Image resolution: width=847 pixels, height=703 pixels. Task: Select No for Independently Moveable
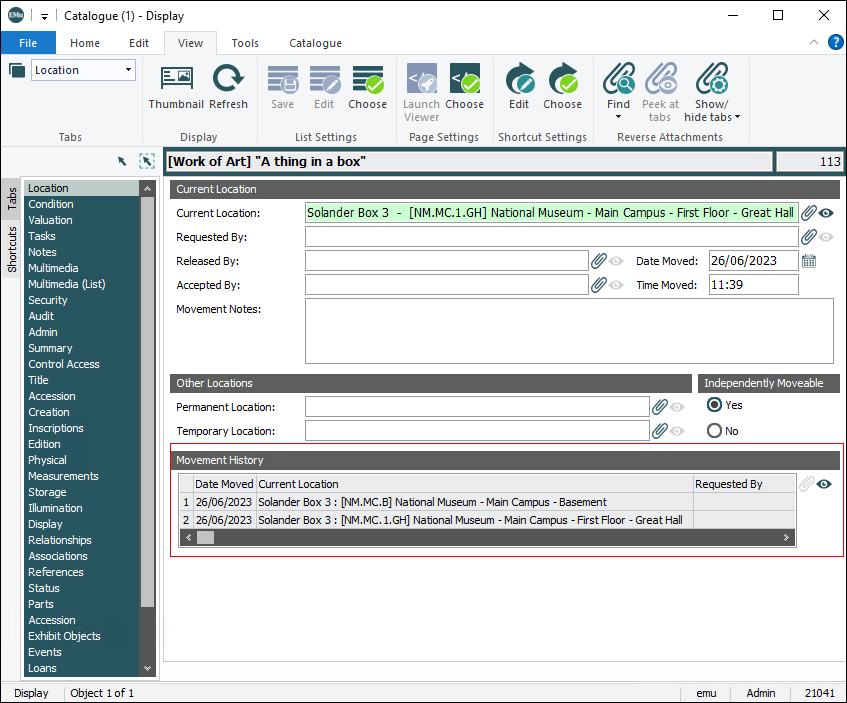point(714,431)
